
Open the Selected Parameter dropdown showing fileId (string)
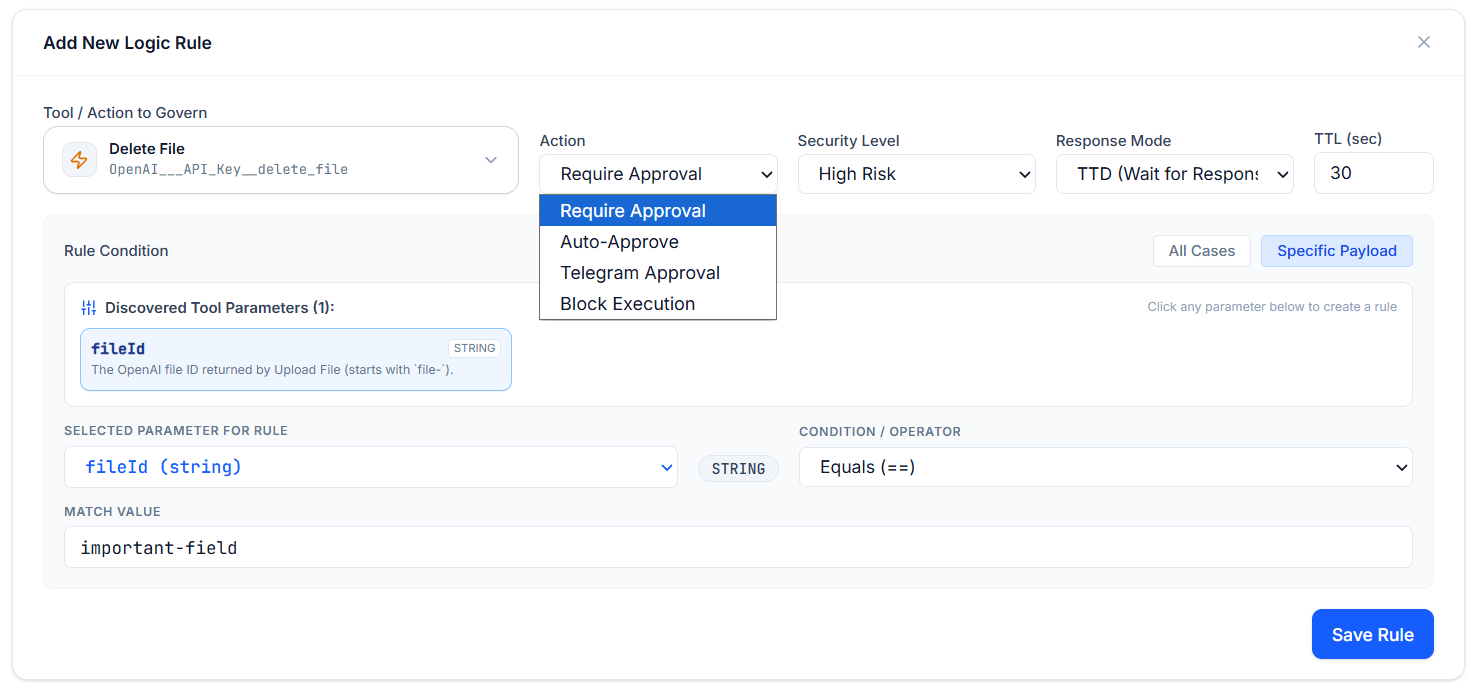point(371,467)
